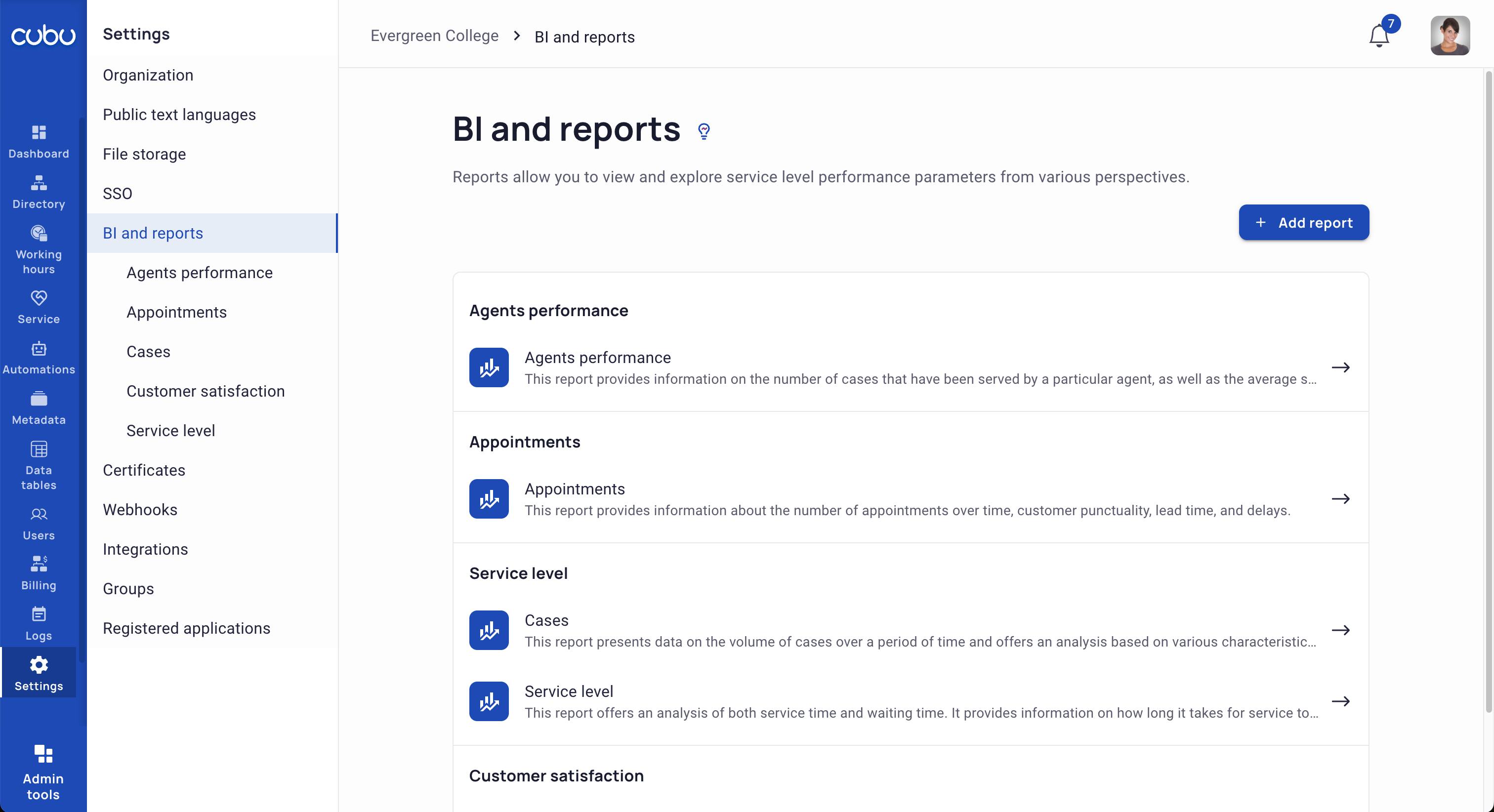
Task: Open Public text languages settings
Action: 212,115
